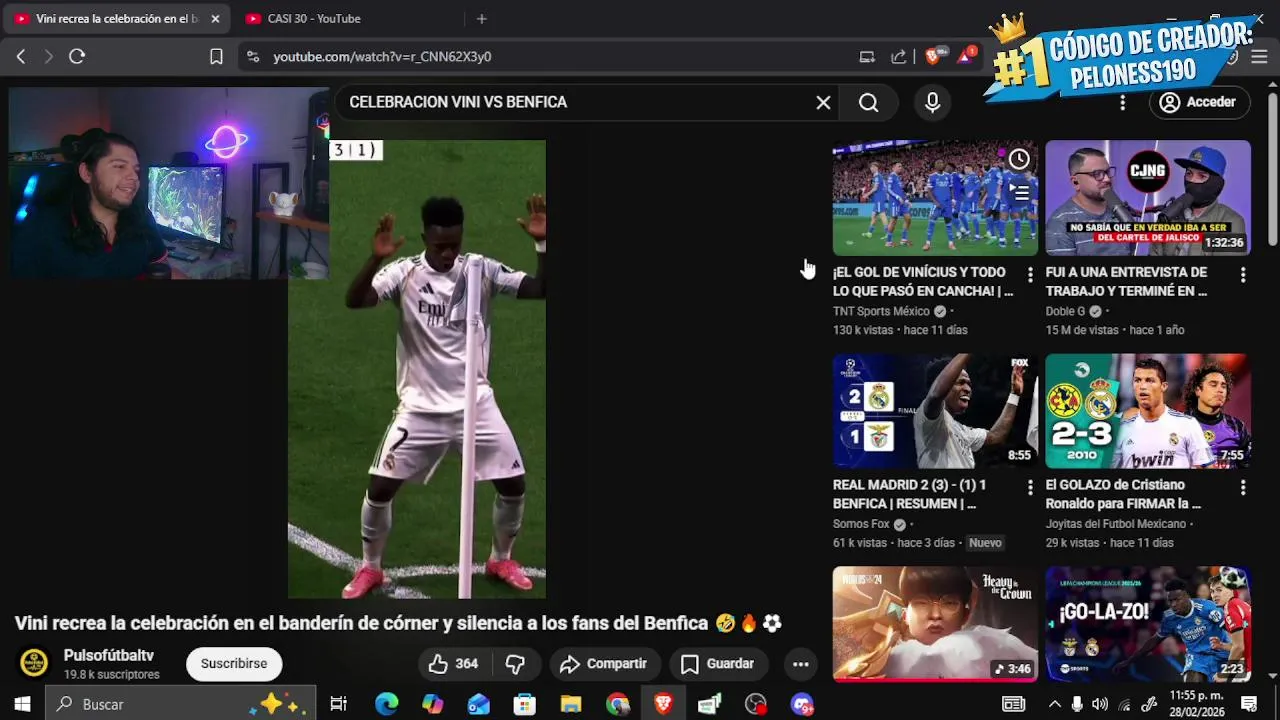
Task: Open the Cristiano Ronaldo 2-3 thumbnail
Action: pos(1148,411)
